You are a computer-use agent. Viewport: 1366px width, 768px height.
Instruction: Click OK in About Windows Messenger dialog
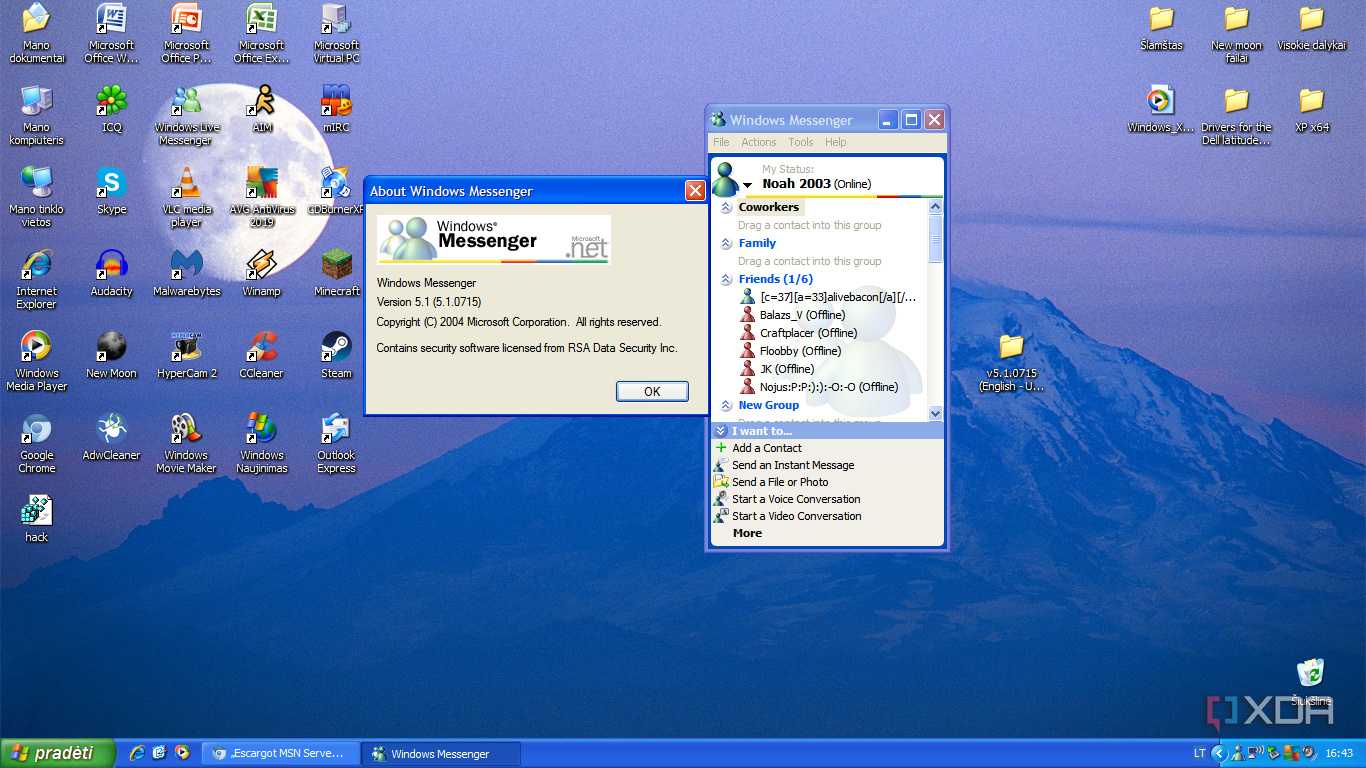click(x=652, y=391)
